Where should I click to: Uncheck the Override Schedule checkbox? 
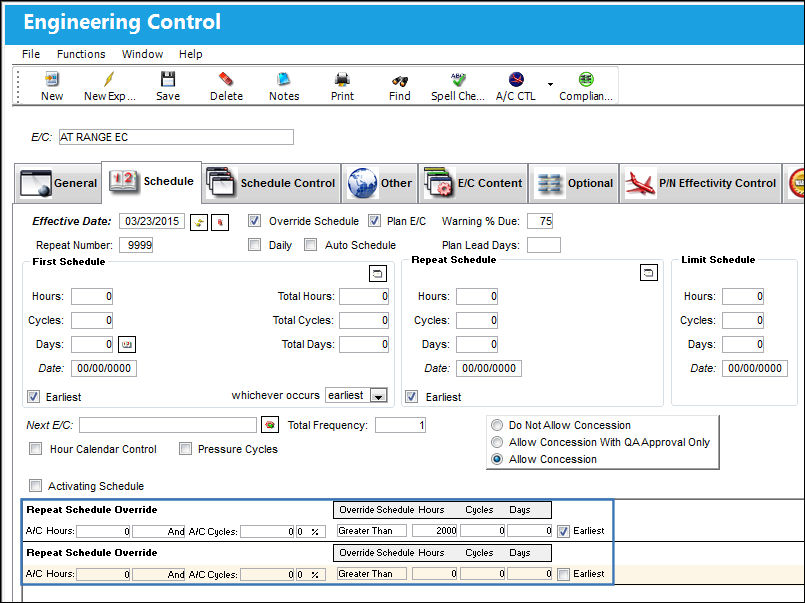(254, 221)
